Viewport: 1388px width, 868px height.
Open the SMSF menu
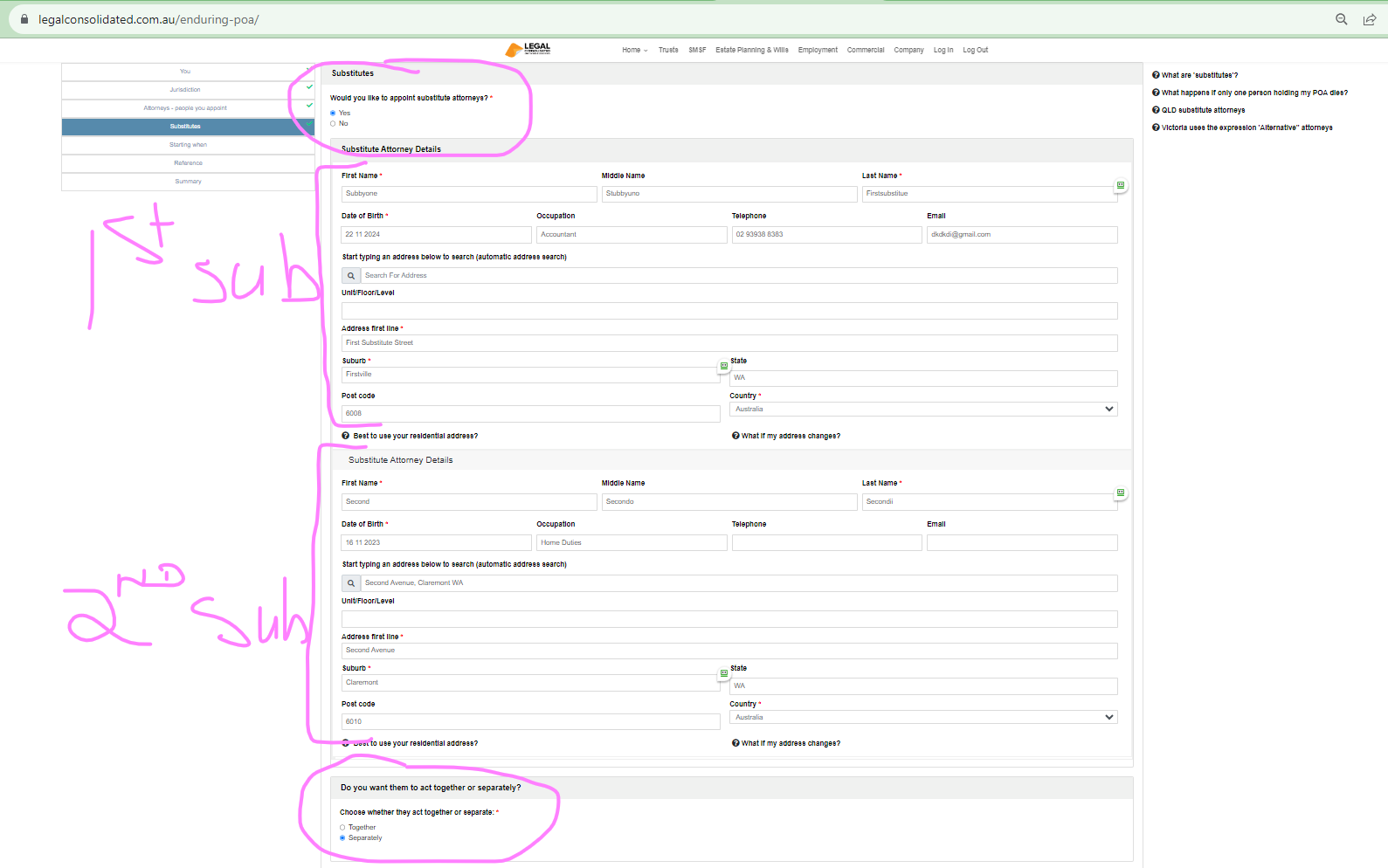(x=697, y=50)
